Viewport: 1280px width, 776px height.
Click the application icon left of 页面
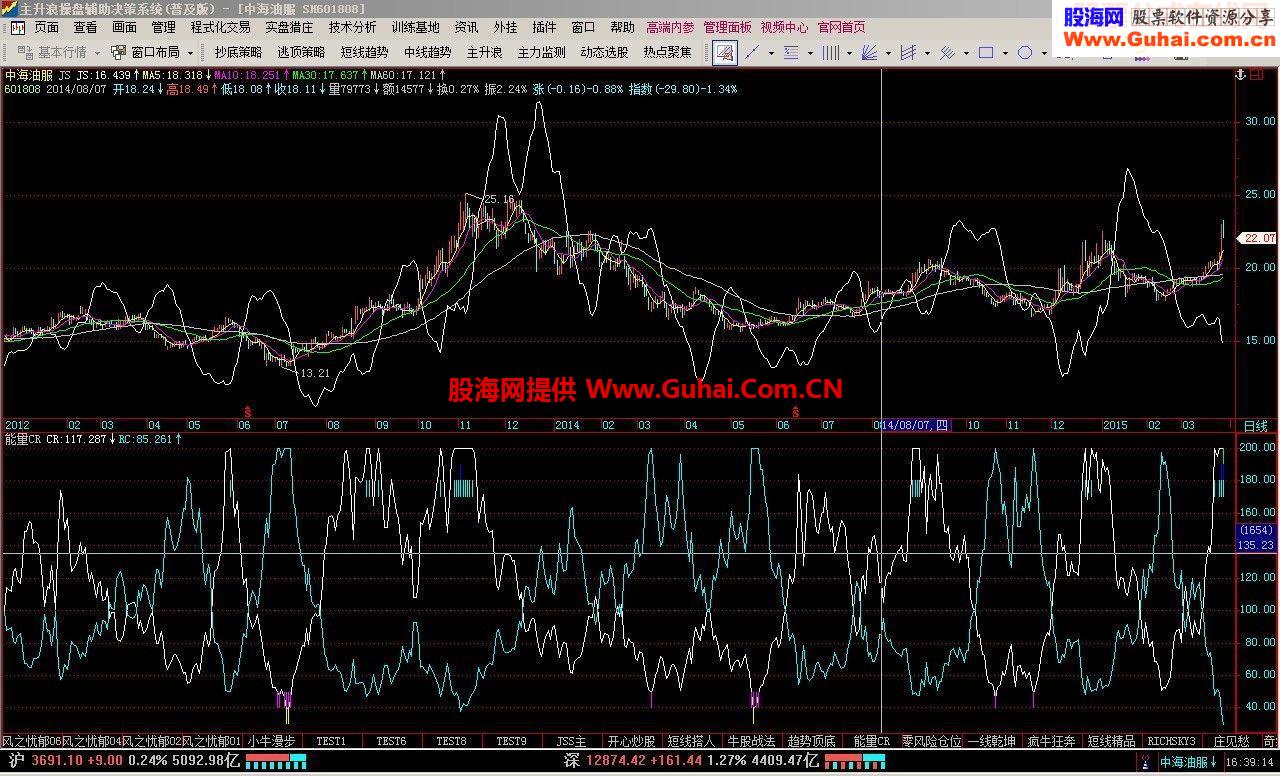pyautogui.click(x=17, y=27)
